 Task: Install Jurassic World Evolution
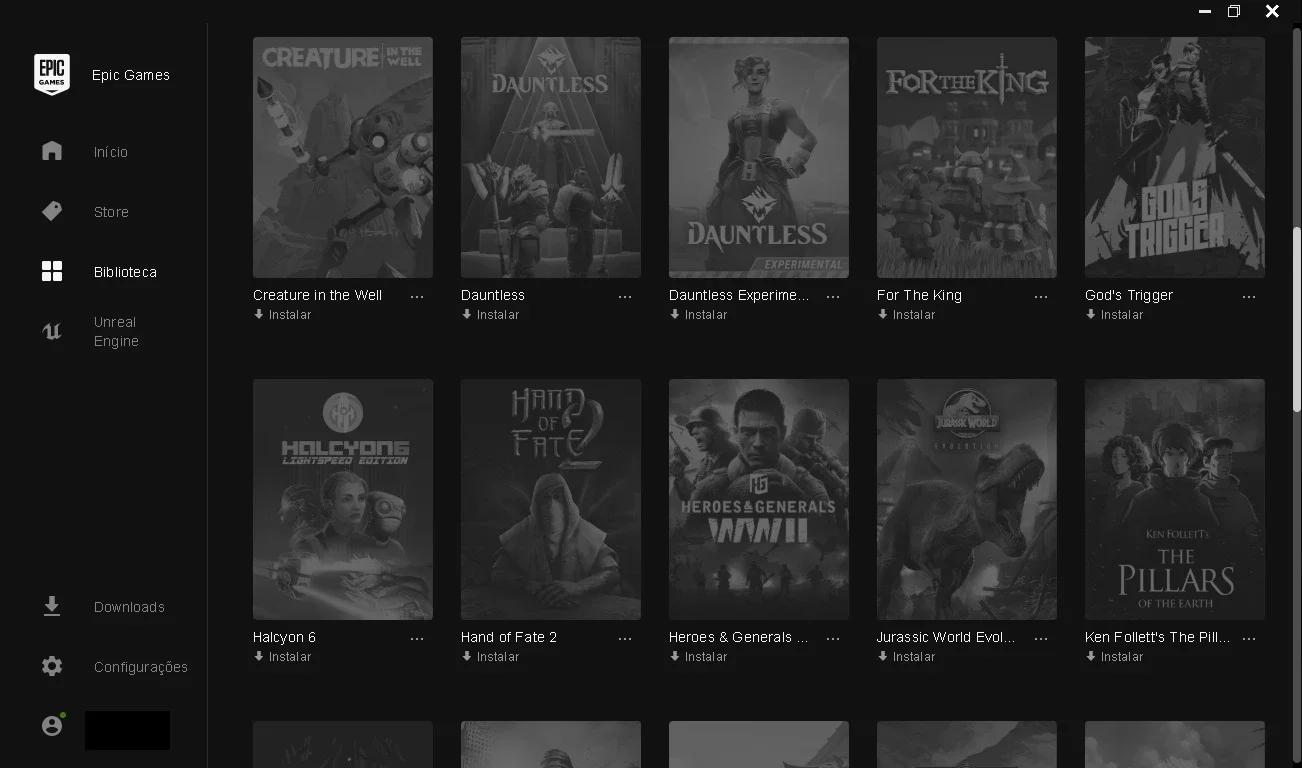point(906,657)
